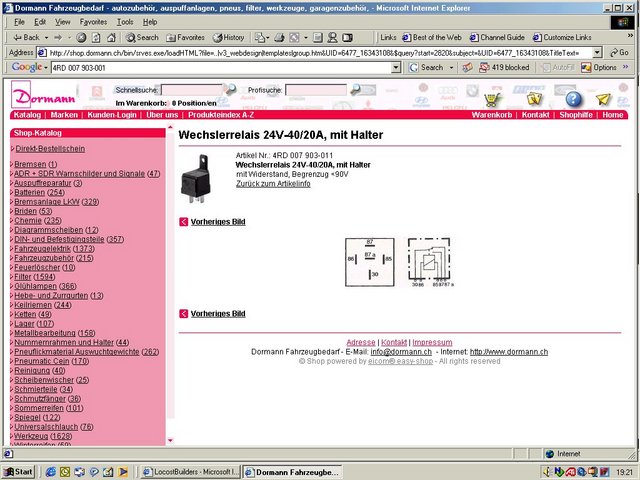This screenshot has height=480, width=640.
Task: Open the Help menu
Action: click(150, 22)
